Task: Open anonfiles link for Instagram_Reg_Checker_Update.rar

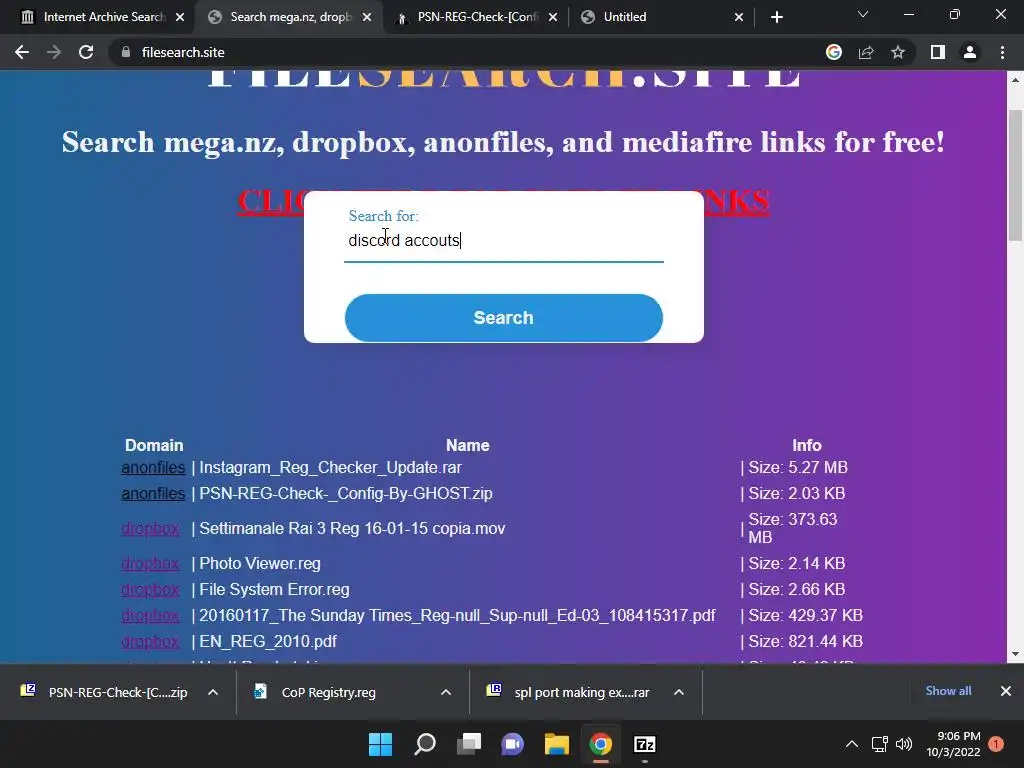Action: point(153,468)
